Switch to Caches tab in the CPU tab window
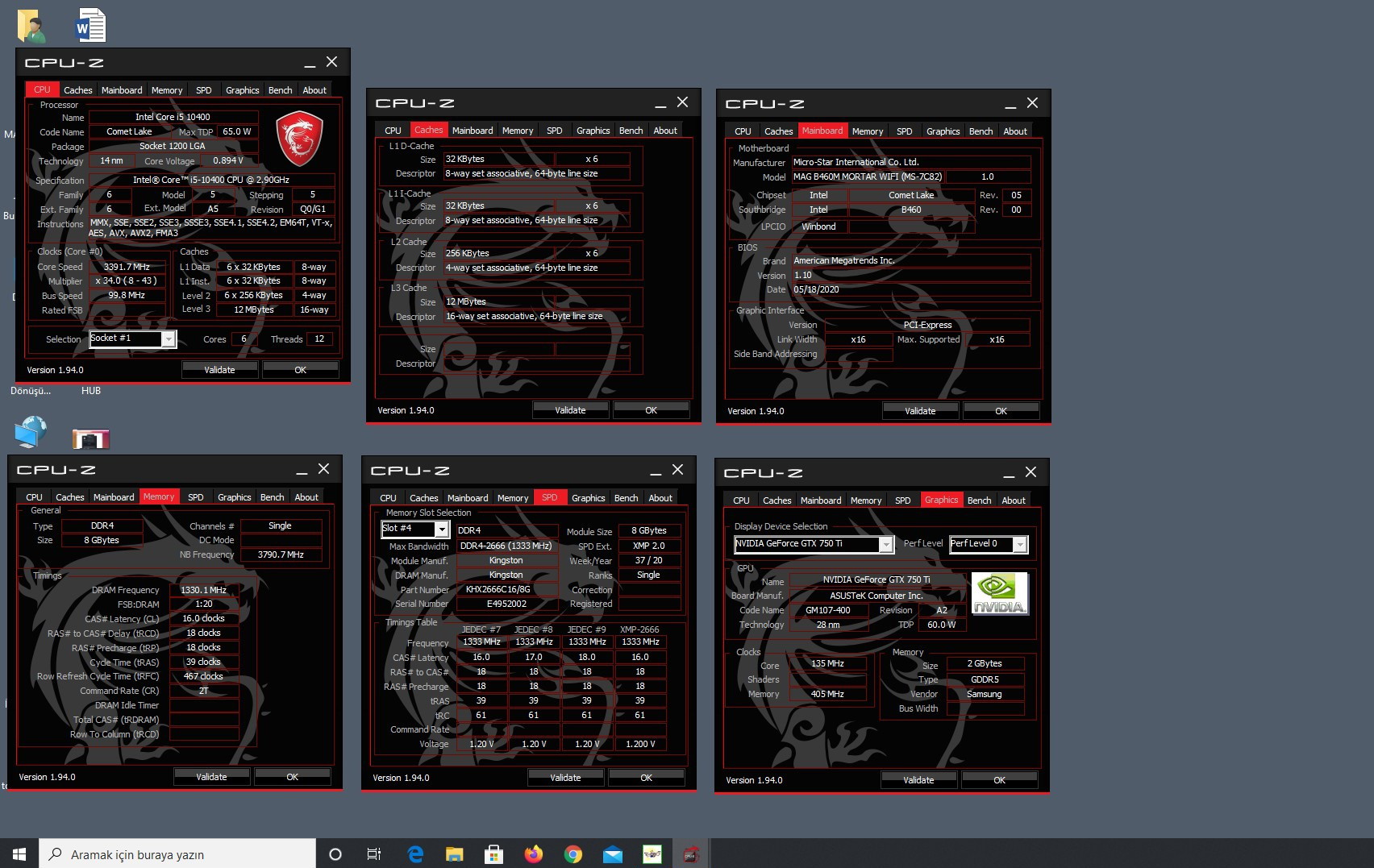 78,90
